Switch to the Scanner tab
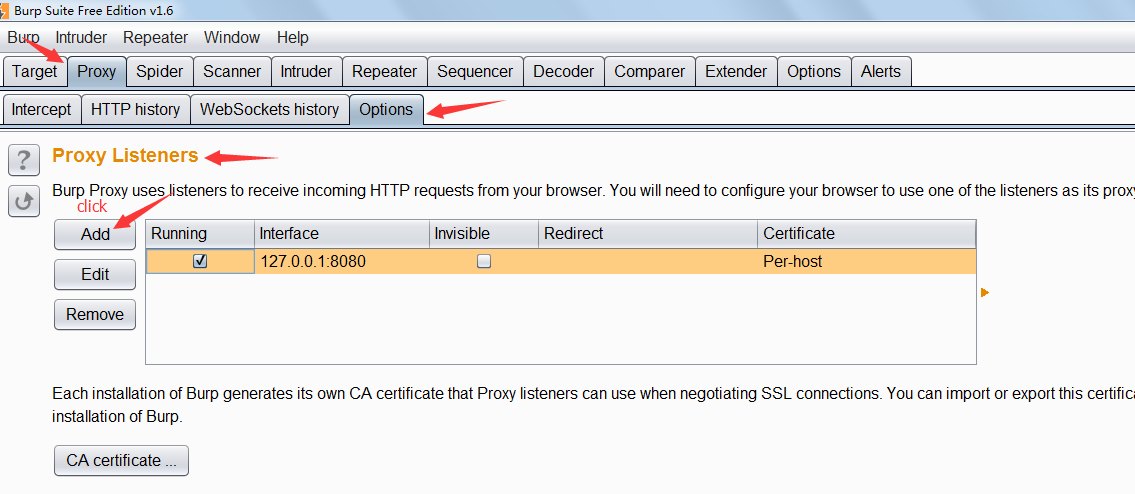Viewport: 1135px width, 494px height. pyautogui.click(x=232, y=72)
